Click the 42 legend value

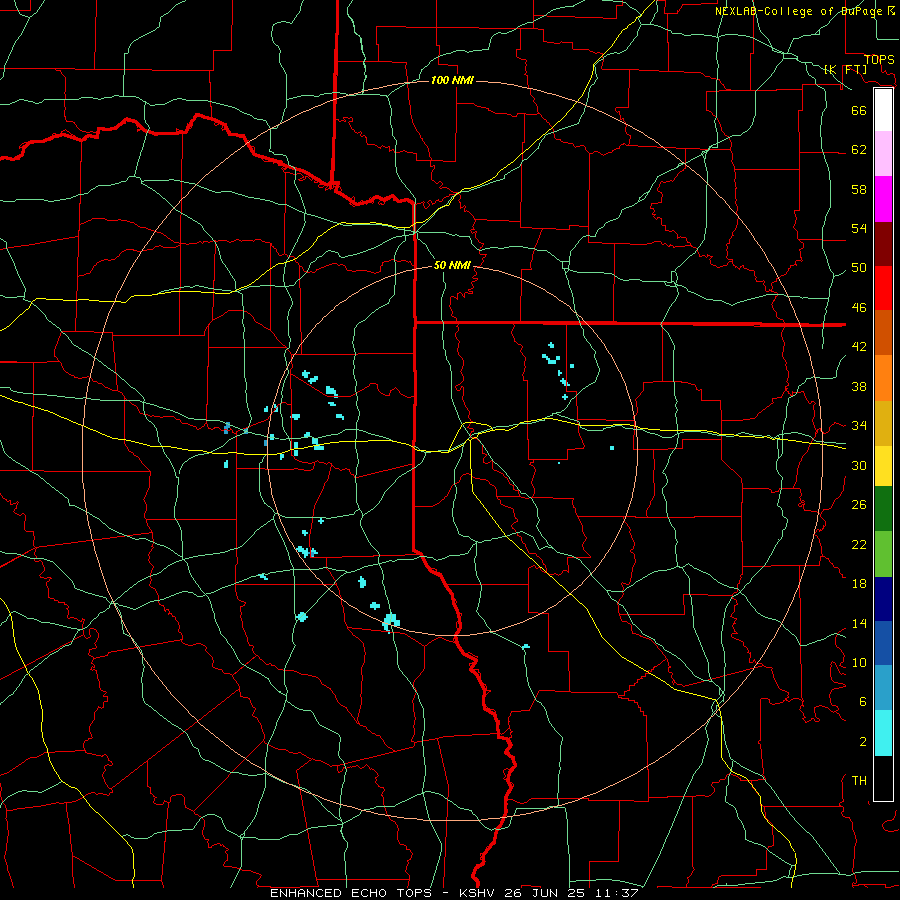point(859,347)
